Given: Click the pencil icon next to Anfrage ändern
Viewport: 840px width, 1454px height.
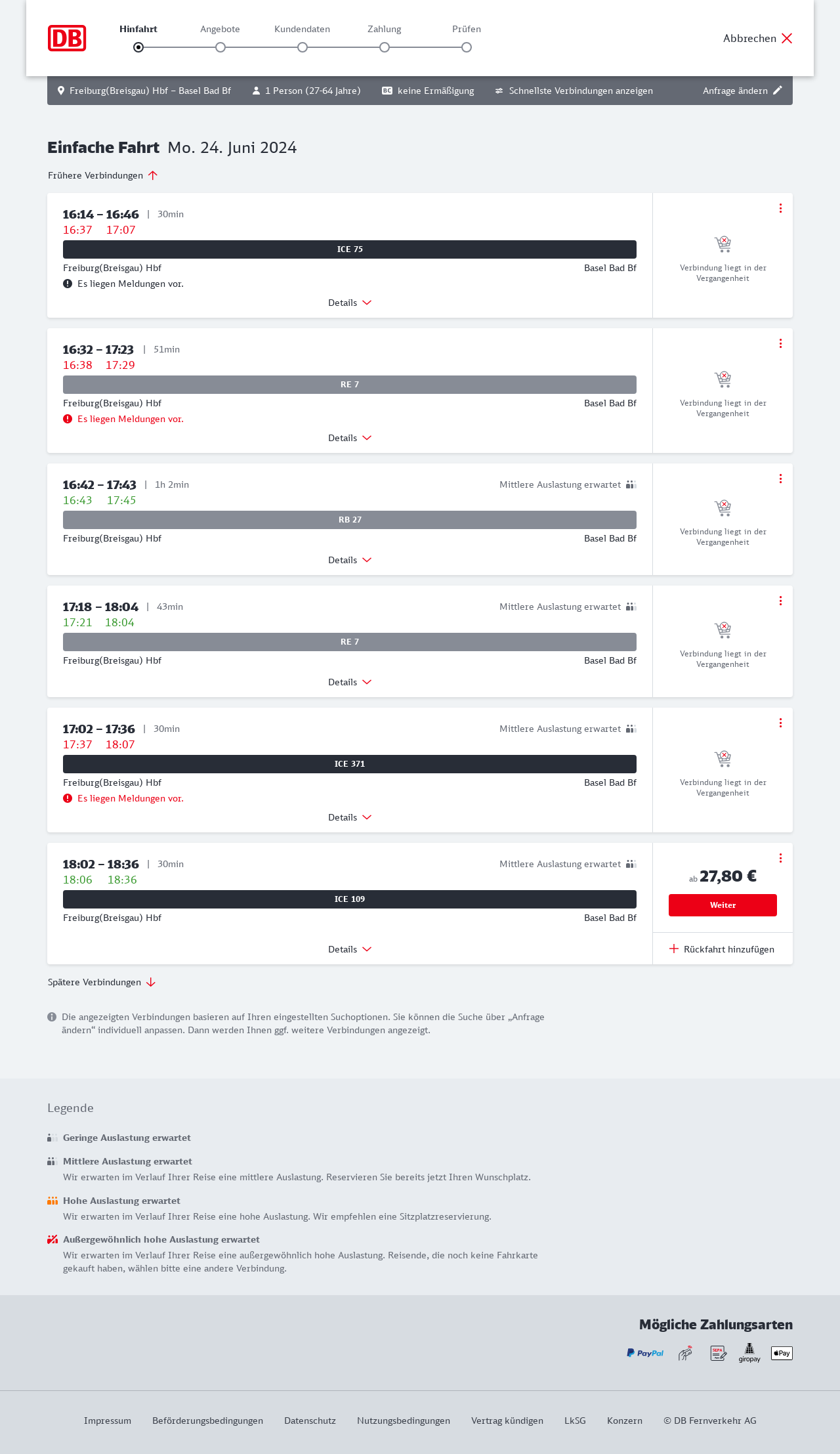Looking at the screenshot, I should (778, 91).
